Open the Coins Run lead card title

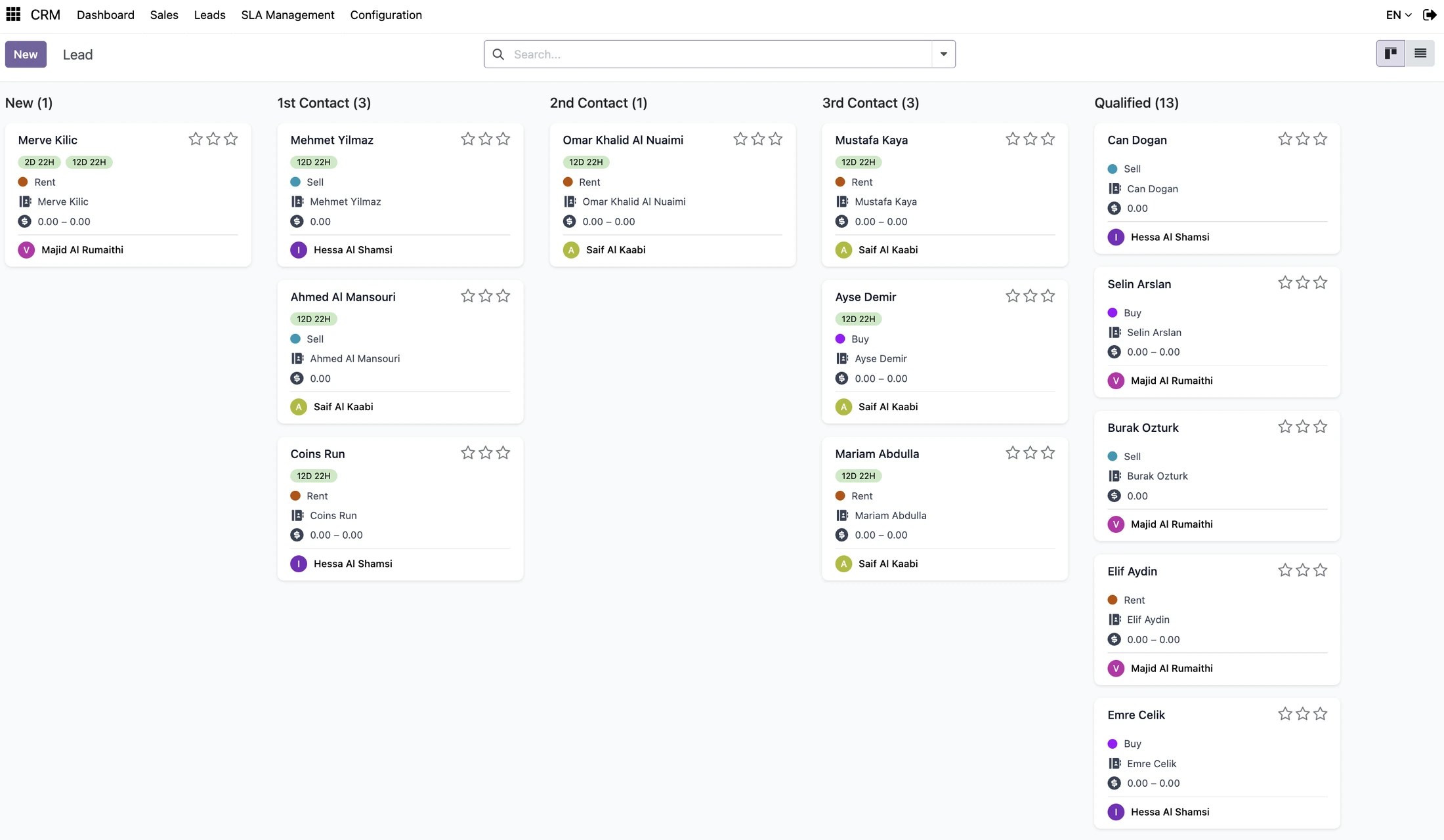click(x=318, y=453)
